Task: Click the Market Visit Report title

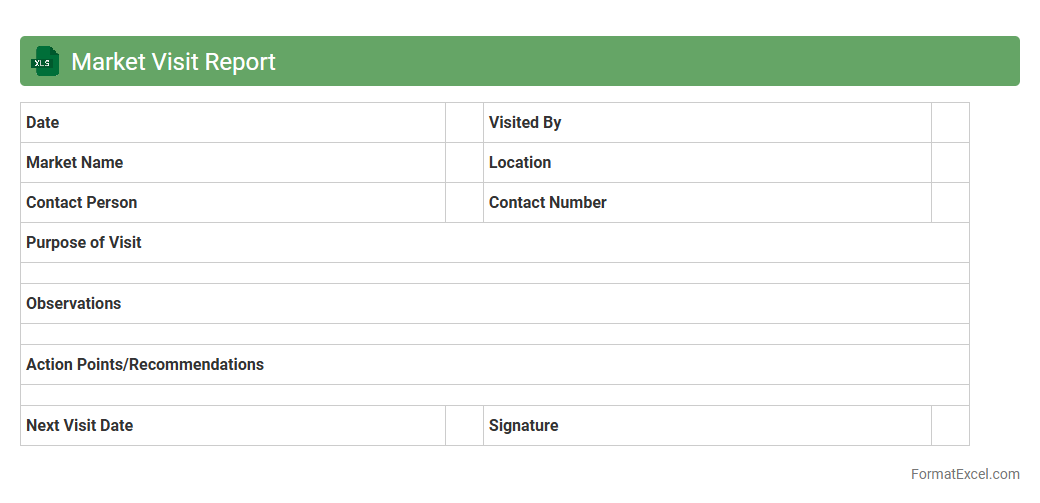Action: click(173, 62)
